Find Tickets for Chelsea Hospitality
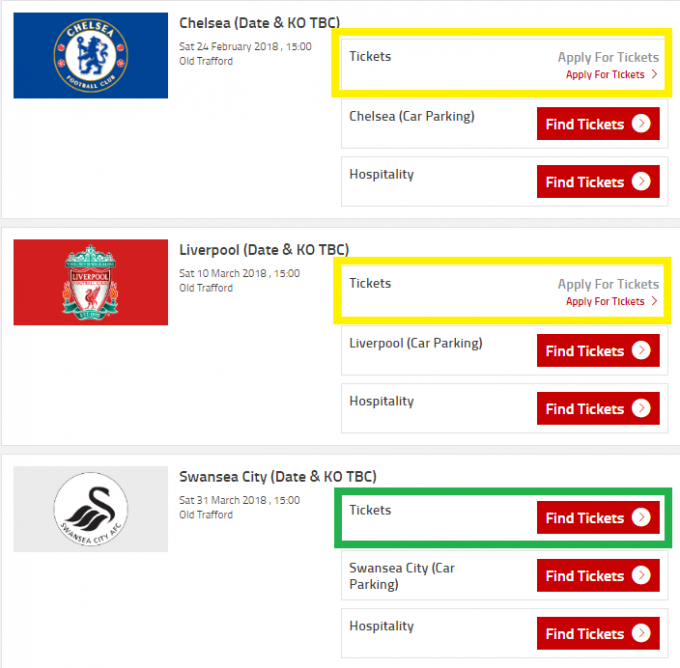The image size is (680, 668). 598,183
